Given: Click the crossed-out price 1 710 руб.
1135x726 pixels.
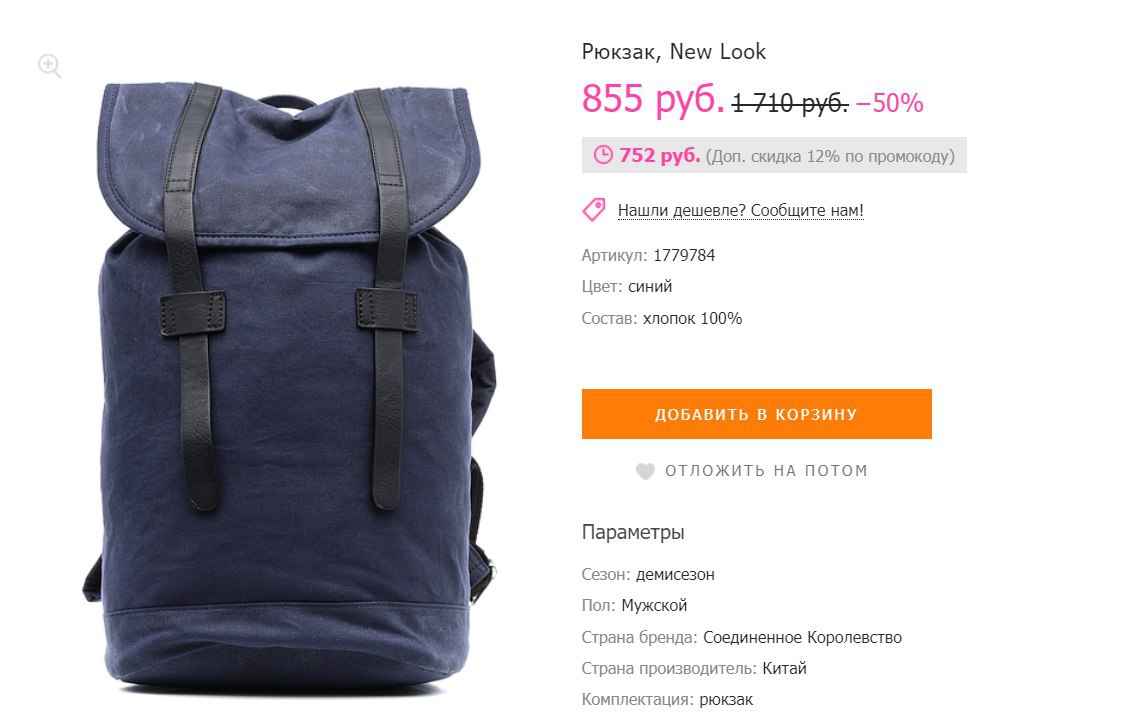Looking at the screenshot, I should coord(790,103).
